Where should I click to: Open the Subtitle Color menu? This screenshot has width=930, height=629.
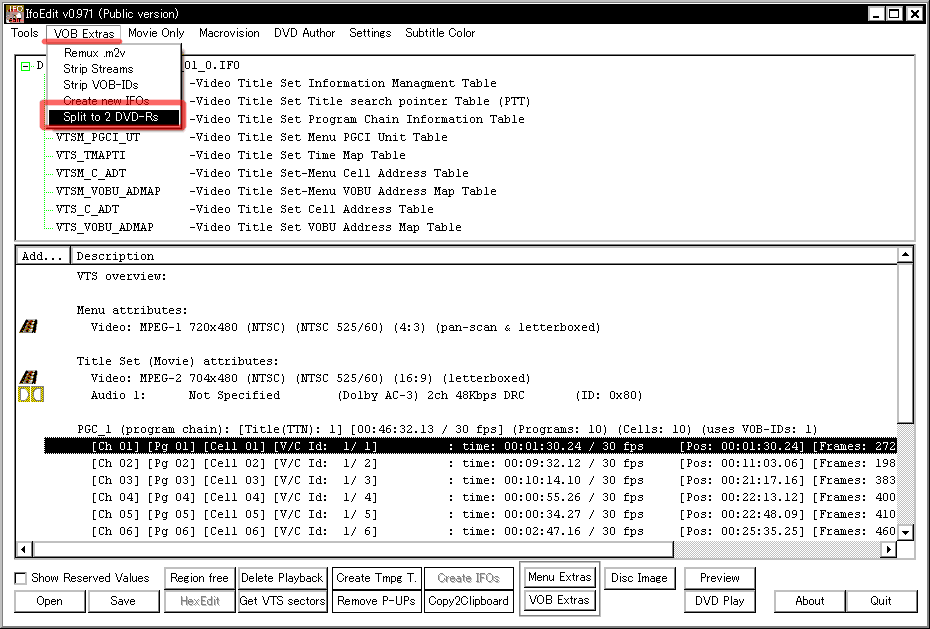[x=440, y=33]
